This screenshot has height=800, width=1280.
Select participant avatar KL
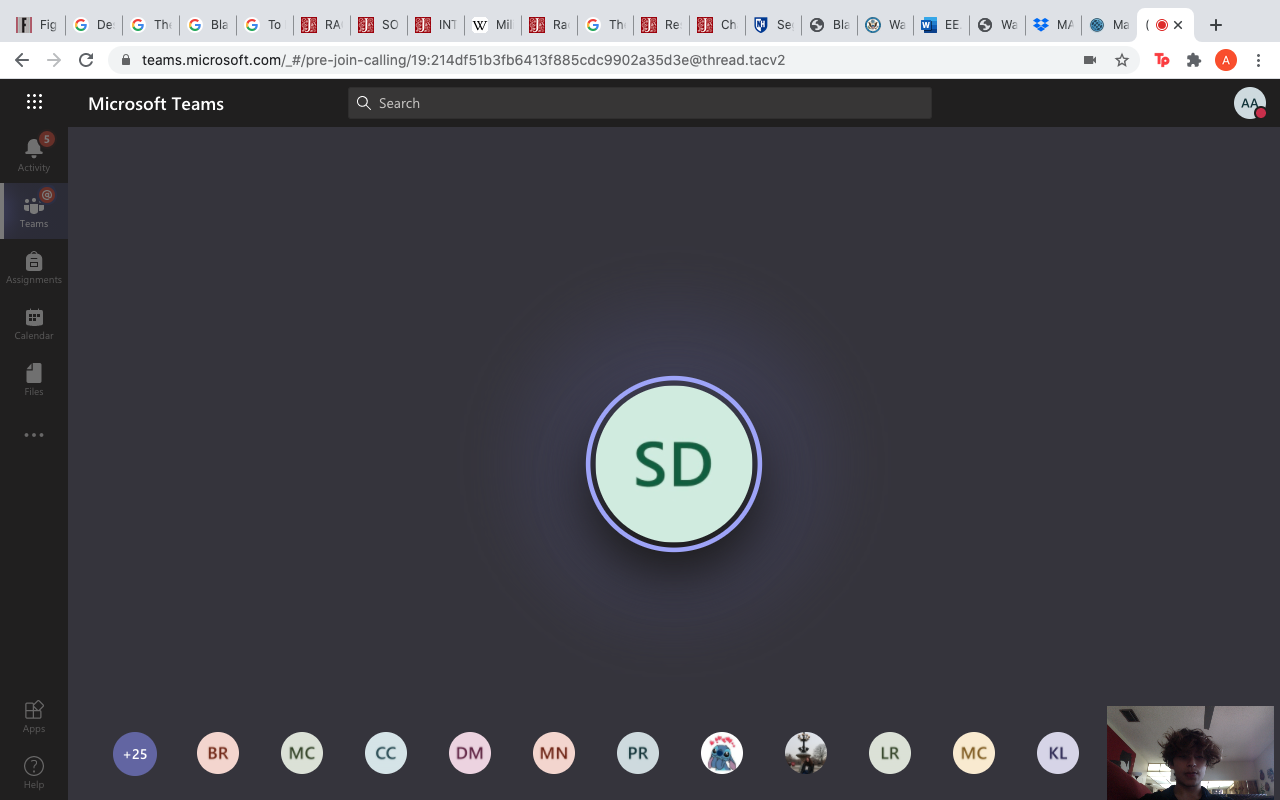1058,754
